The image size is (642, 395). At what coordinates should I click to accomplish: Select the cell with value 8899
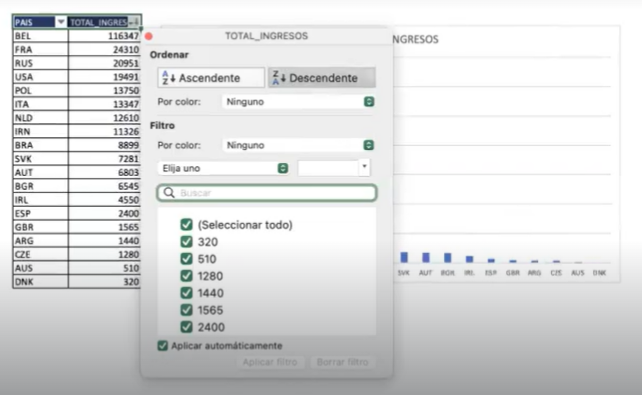[104, 145]
